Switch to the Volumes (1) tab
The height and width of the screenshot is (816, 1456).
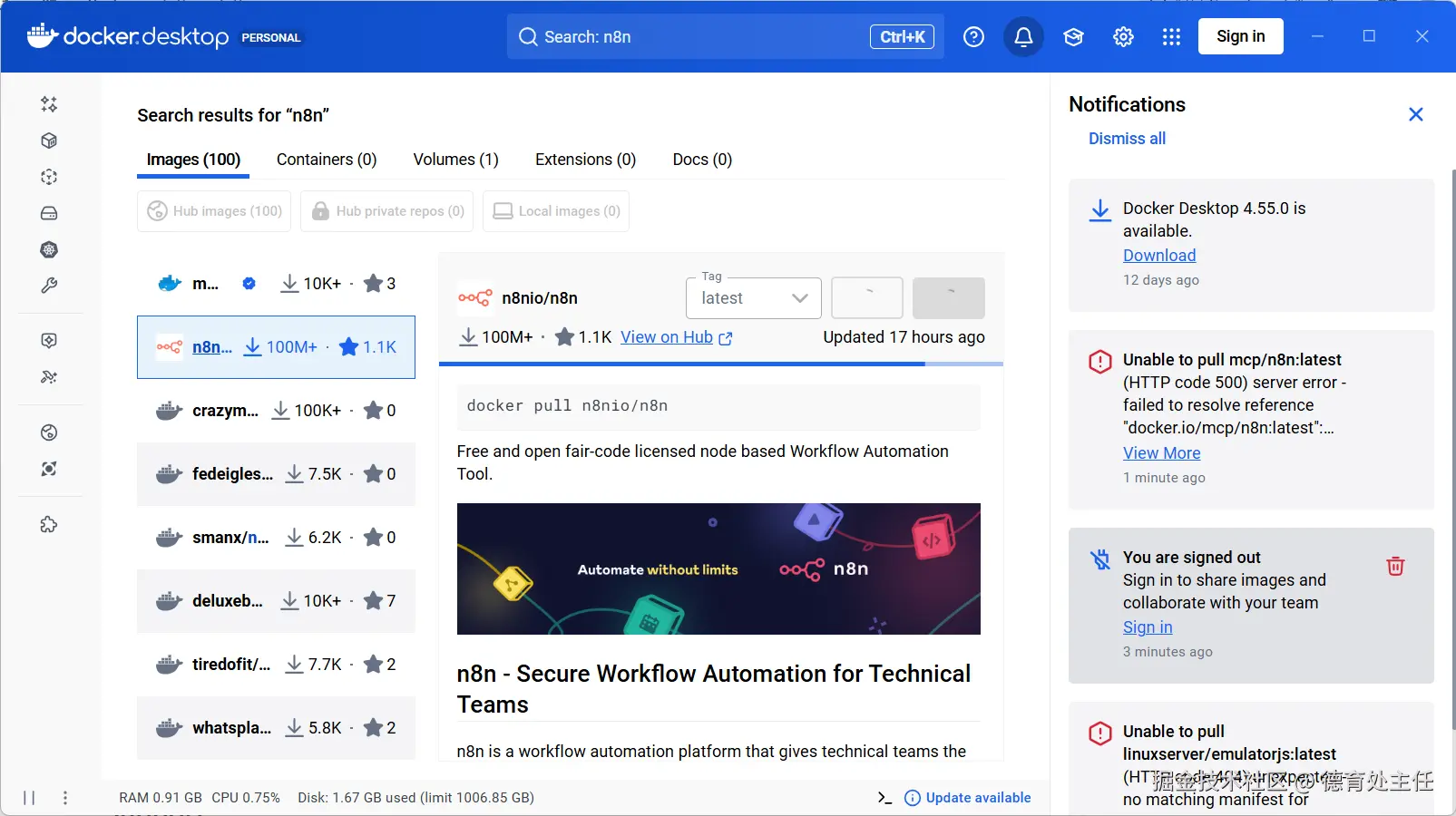(x=456, y=160)
